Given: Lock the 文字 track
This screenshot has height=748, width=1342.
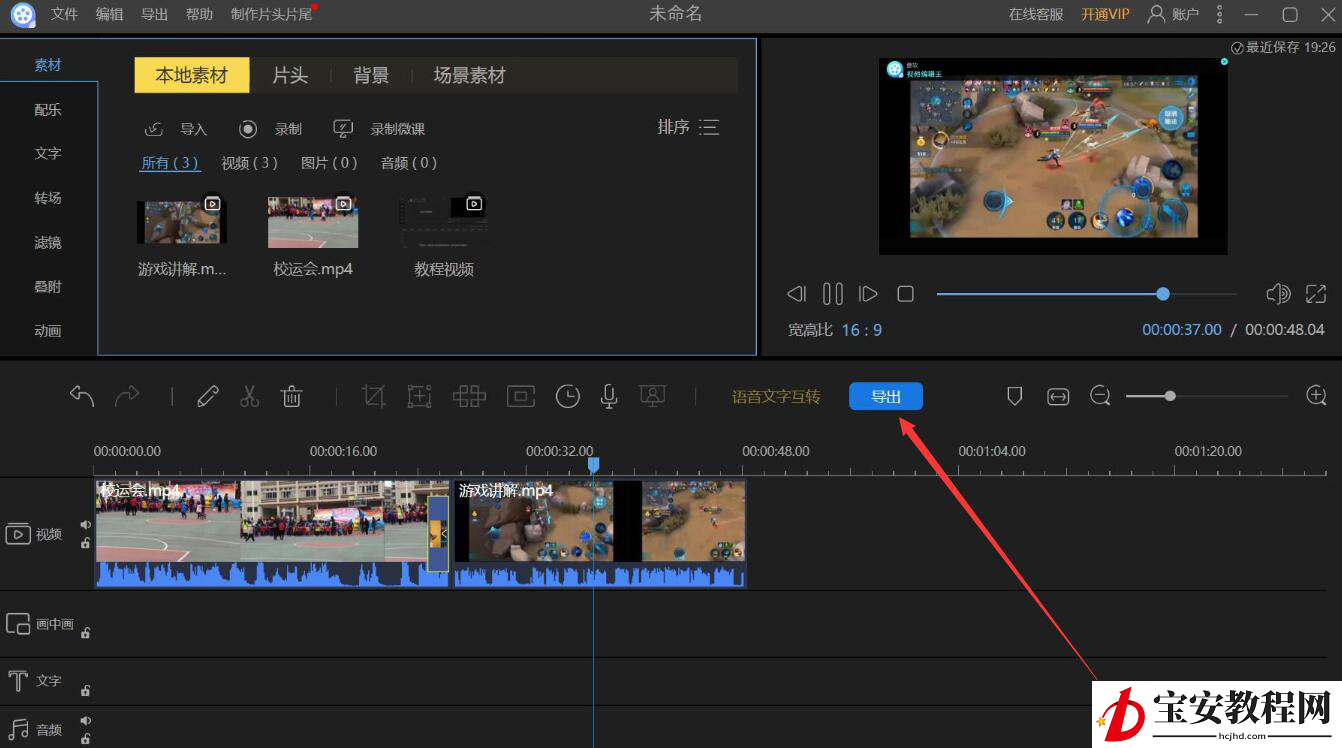Looking at the screenshot, I should (x=86, y=690).
